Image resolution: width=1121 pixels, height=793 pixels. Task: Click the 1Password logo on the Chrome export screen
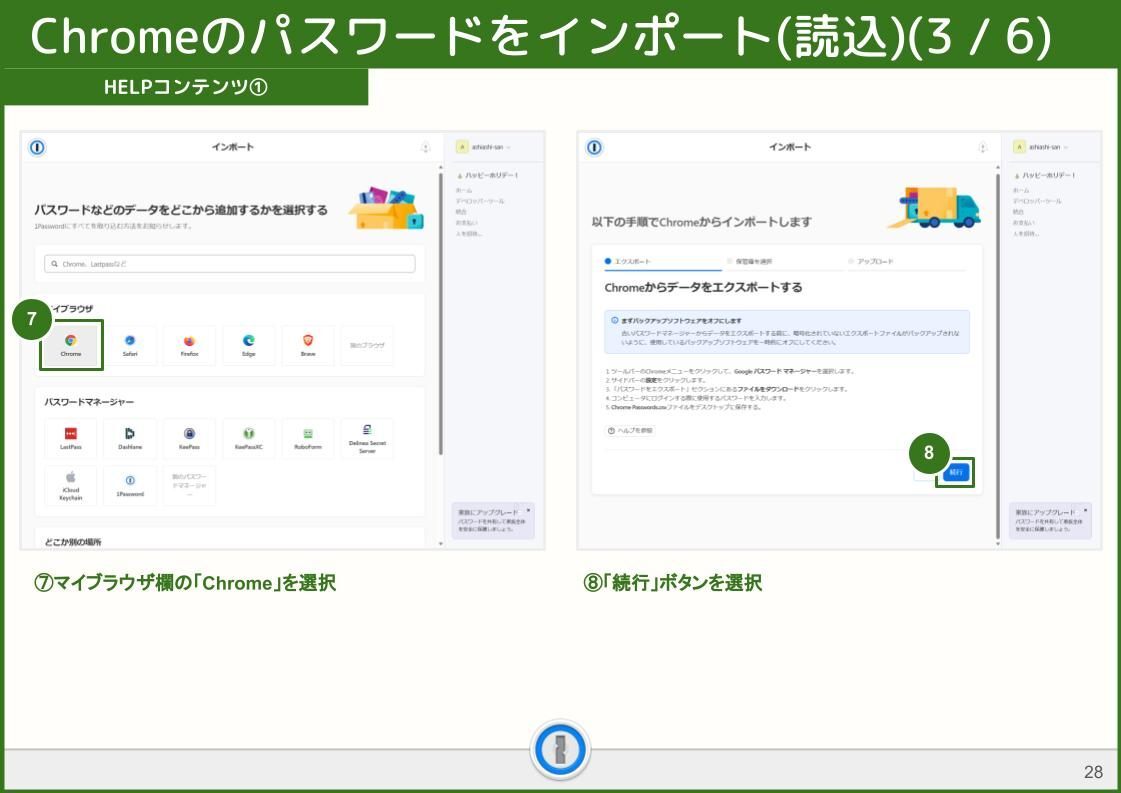pyautogui.click(x=594, y=147)
